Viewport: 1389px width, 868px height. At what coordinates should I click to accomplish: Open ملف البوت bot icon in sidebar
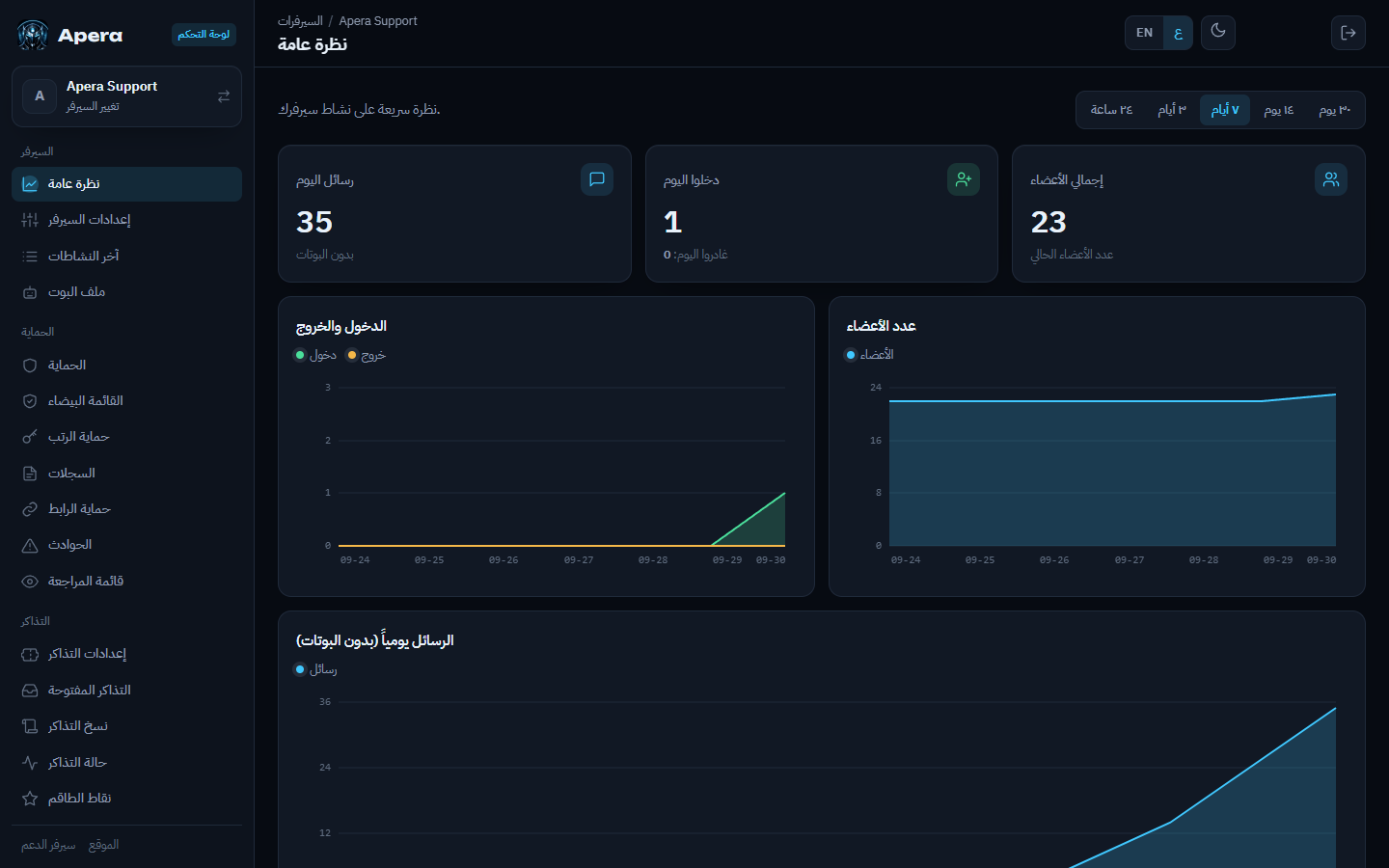point(30,292)
